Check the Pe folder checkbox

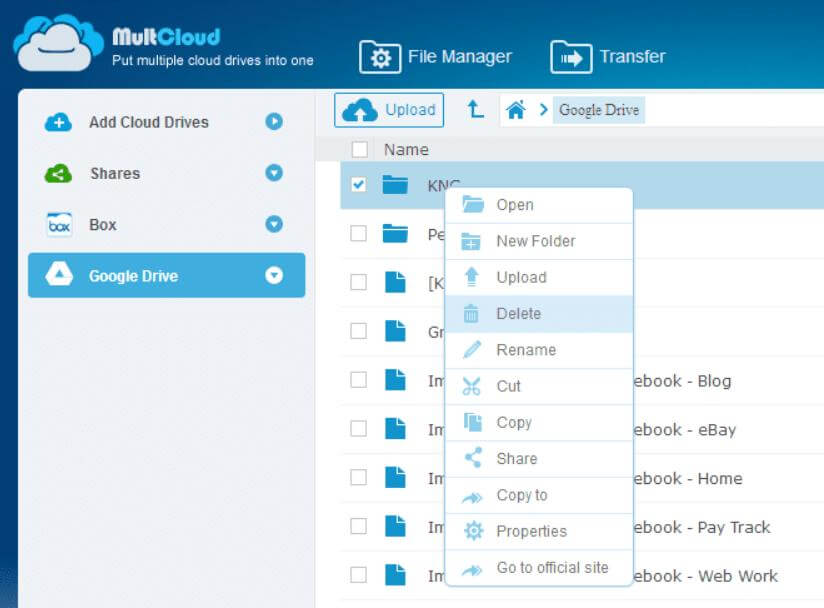click(x=358, y=233)
